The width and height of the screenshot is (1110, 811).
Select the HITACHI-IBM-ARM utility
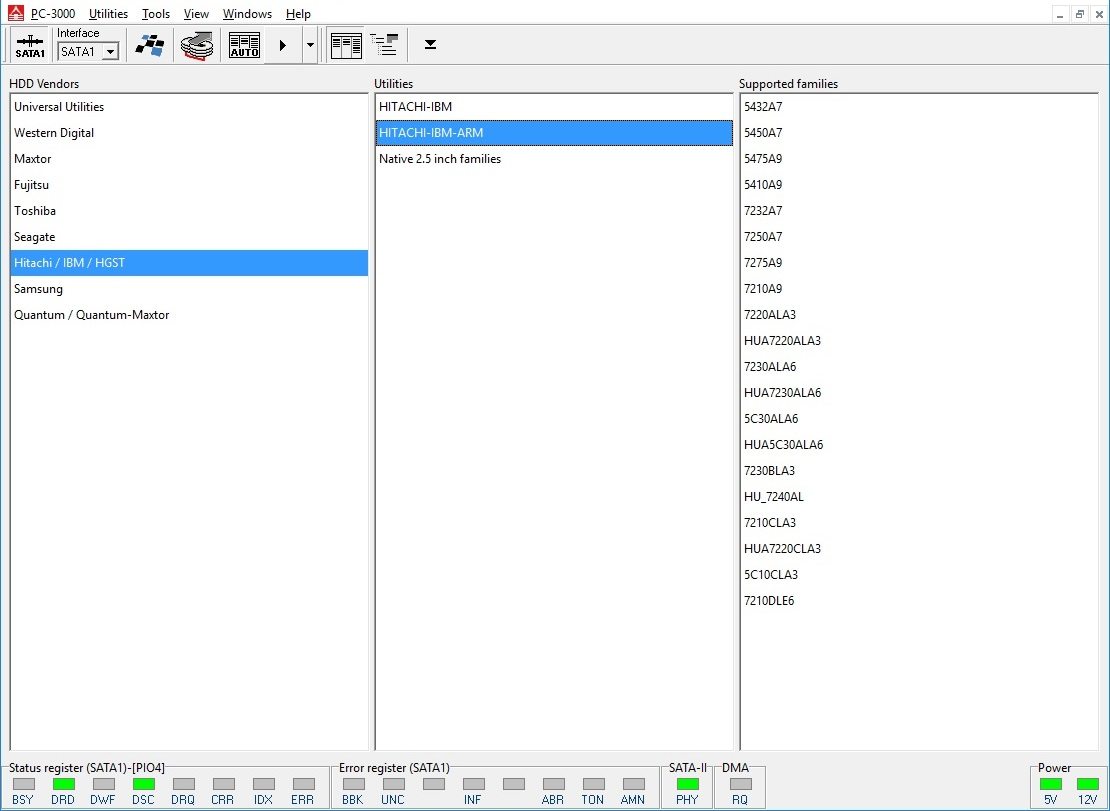coord(554,133)
